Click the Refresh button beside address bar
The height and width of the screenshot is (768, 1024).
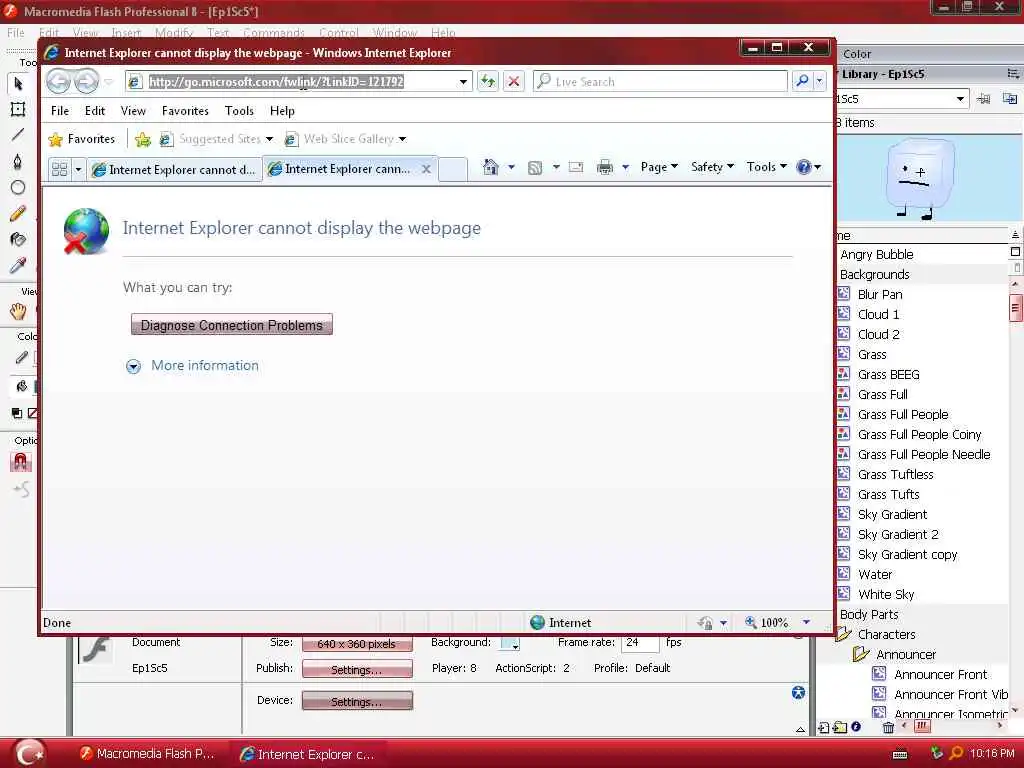click(488, 82)
